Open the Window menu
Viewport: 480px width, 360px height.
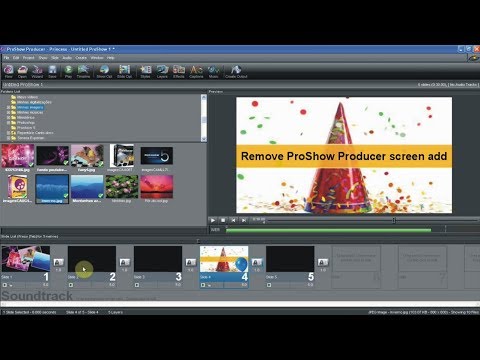(x=97, y=58)
